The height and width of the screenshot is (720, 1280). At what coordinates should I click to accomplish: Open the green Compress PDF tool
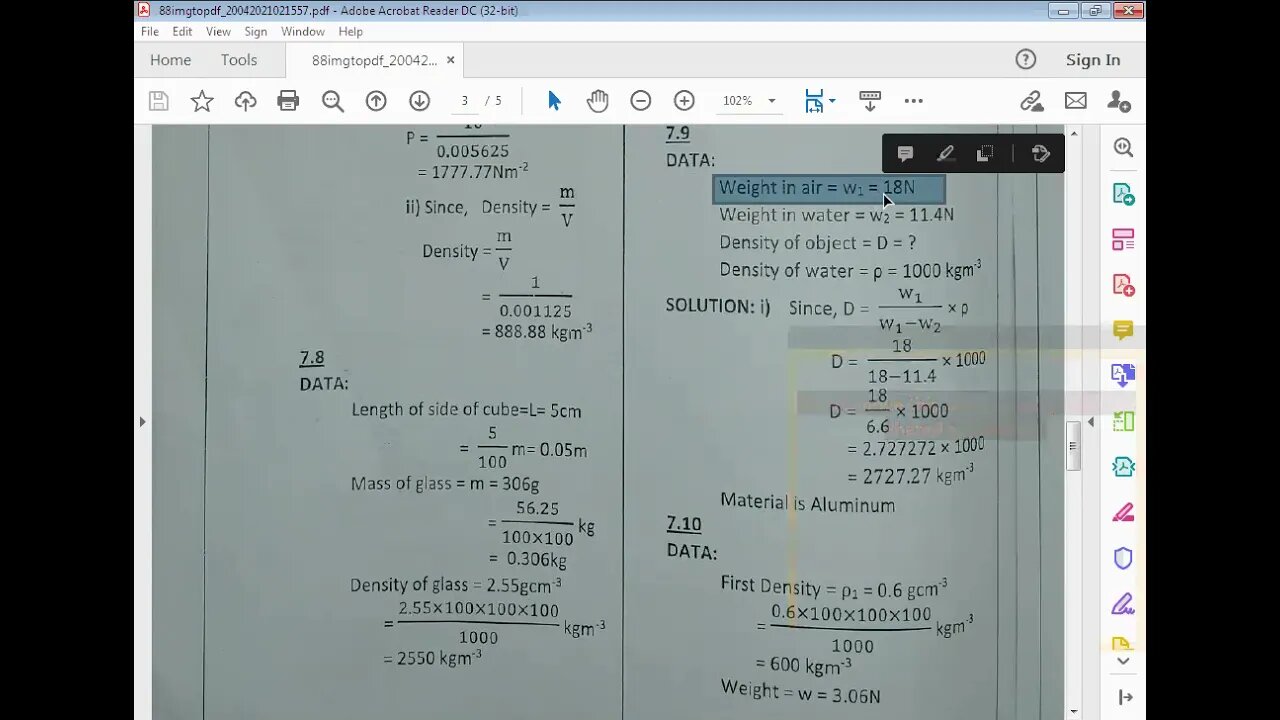coord(1123,467)
